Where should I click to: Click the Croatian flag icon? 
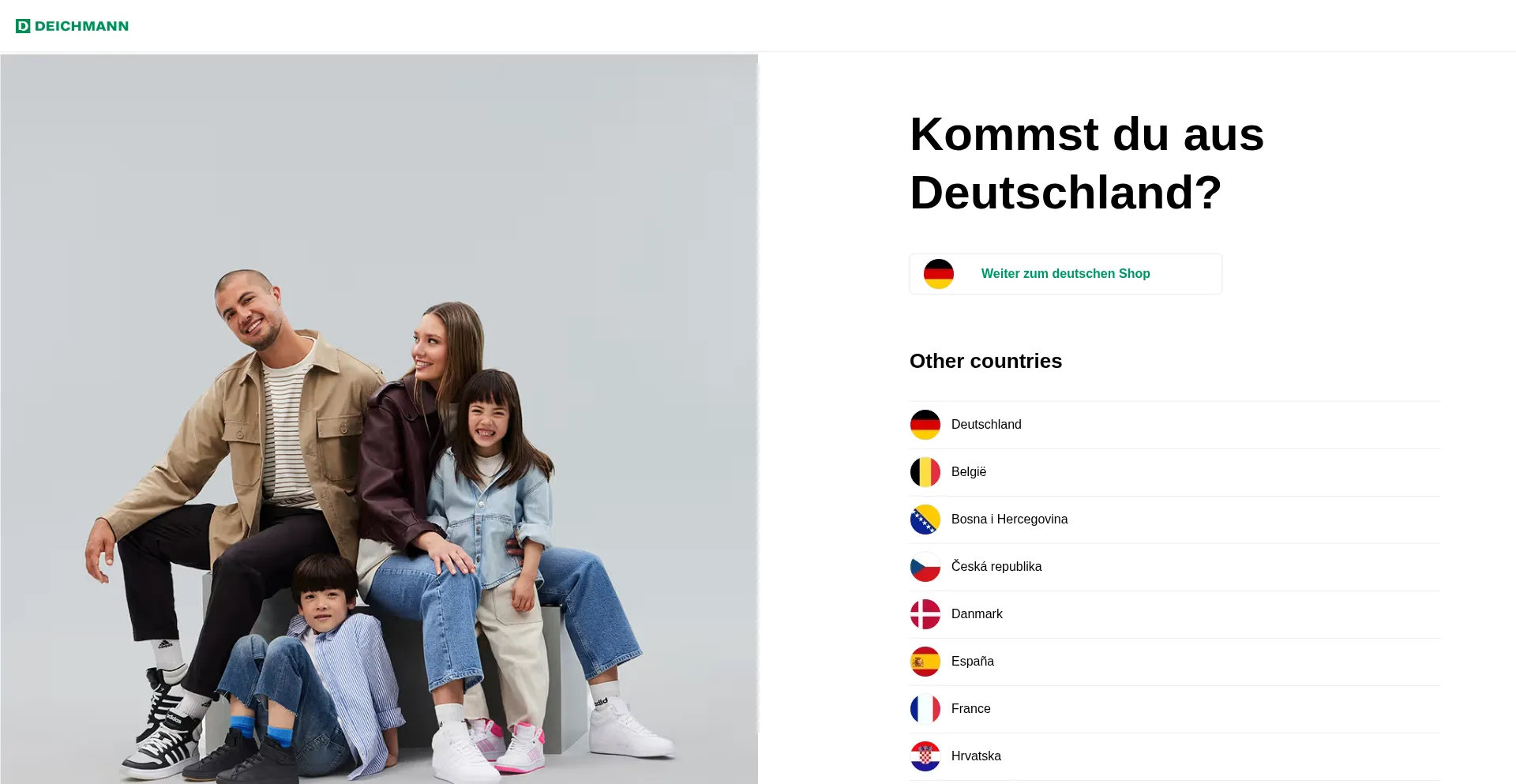click(925, 756)
